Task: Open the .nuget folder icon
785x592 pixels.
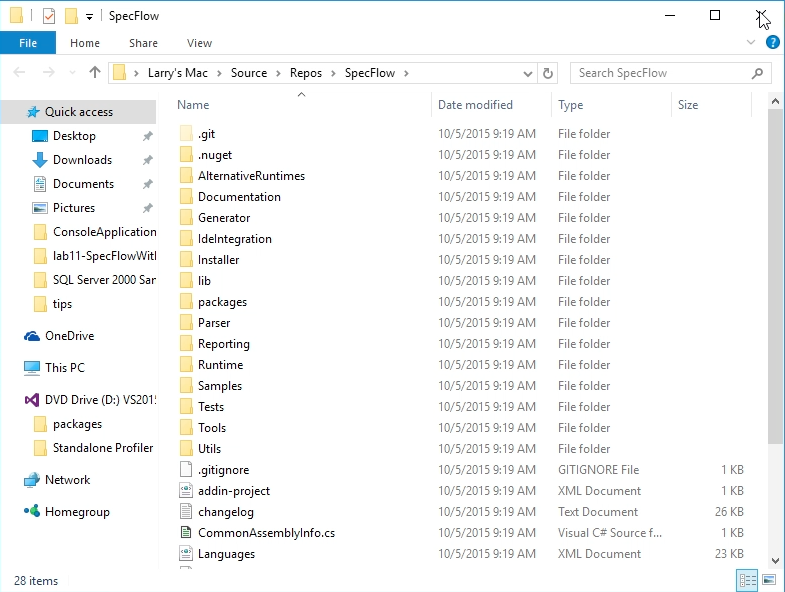Action: 186,155
